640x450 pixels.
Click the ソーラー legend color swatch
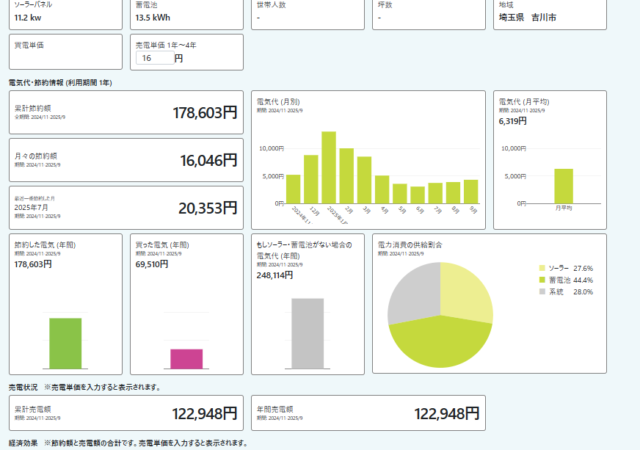pos(542,269)
